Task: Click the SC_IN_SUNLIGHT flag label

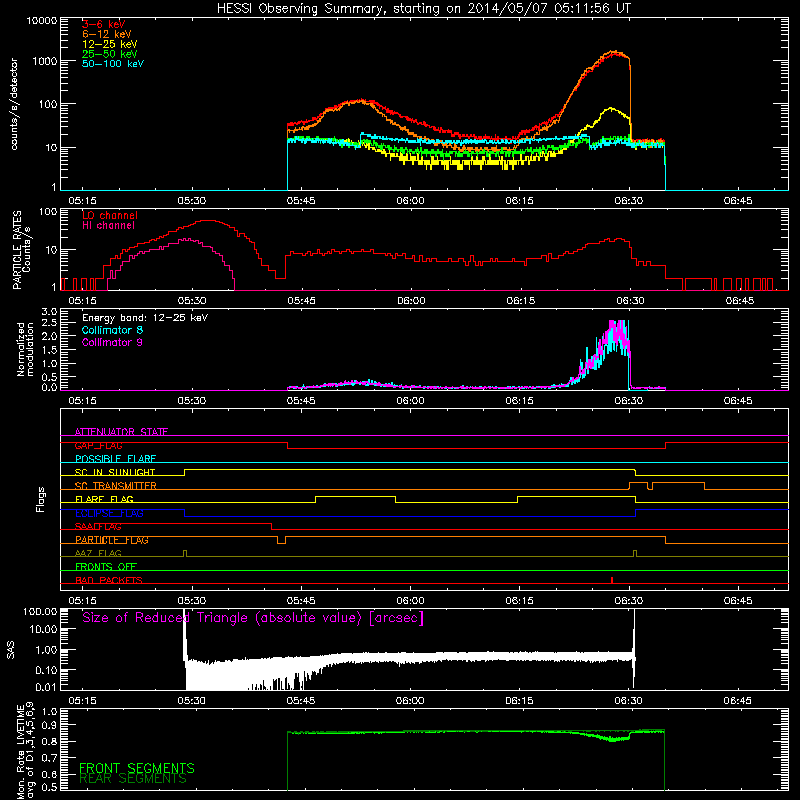Action: click(115, 472)
